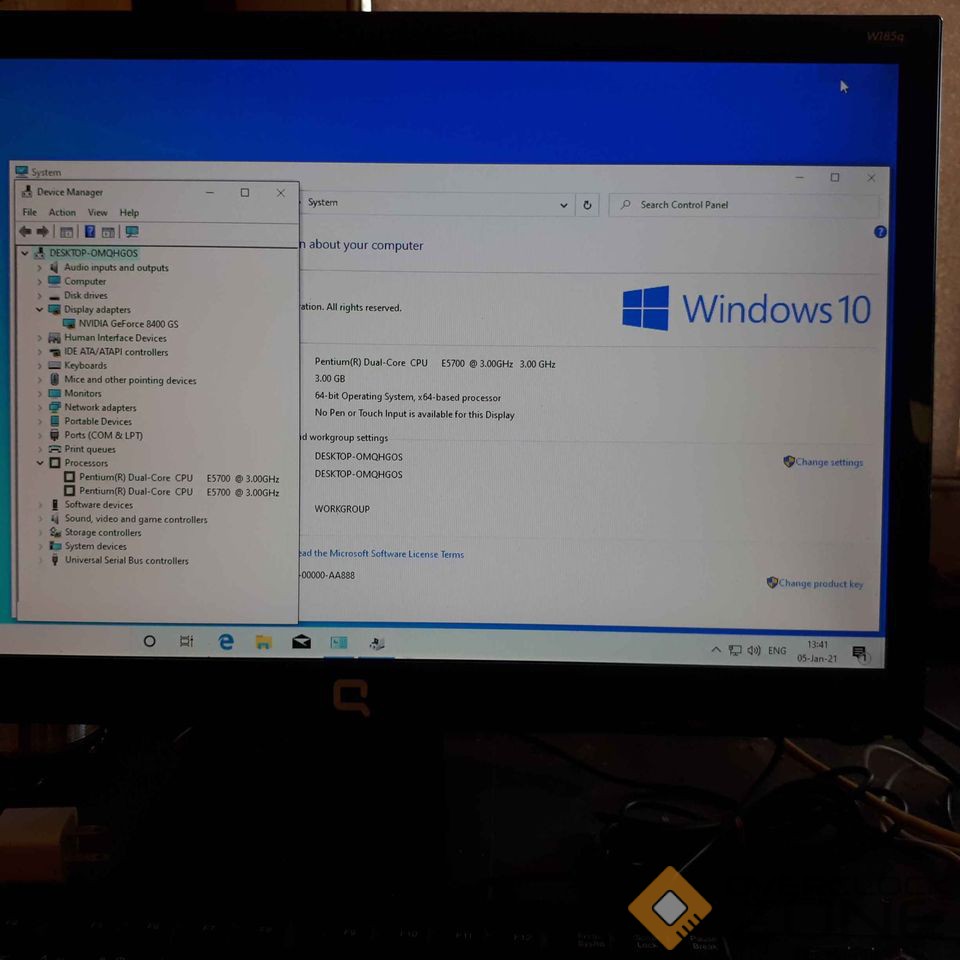
Task: Expand IDE ATA/ATAPI controllers
Action: (39, 352)
